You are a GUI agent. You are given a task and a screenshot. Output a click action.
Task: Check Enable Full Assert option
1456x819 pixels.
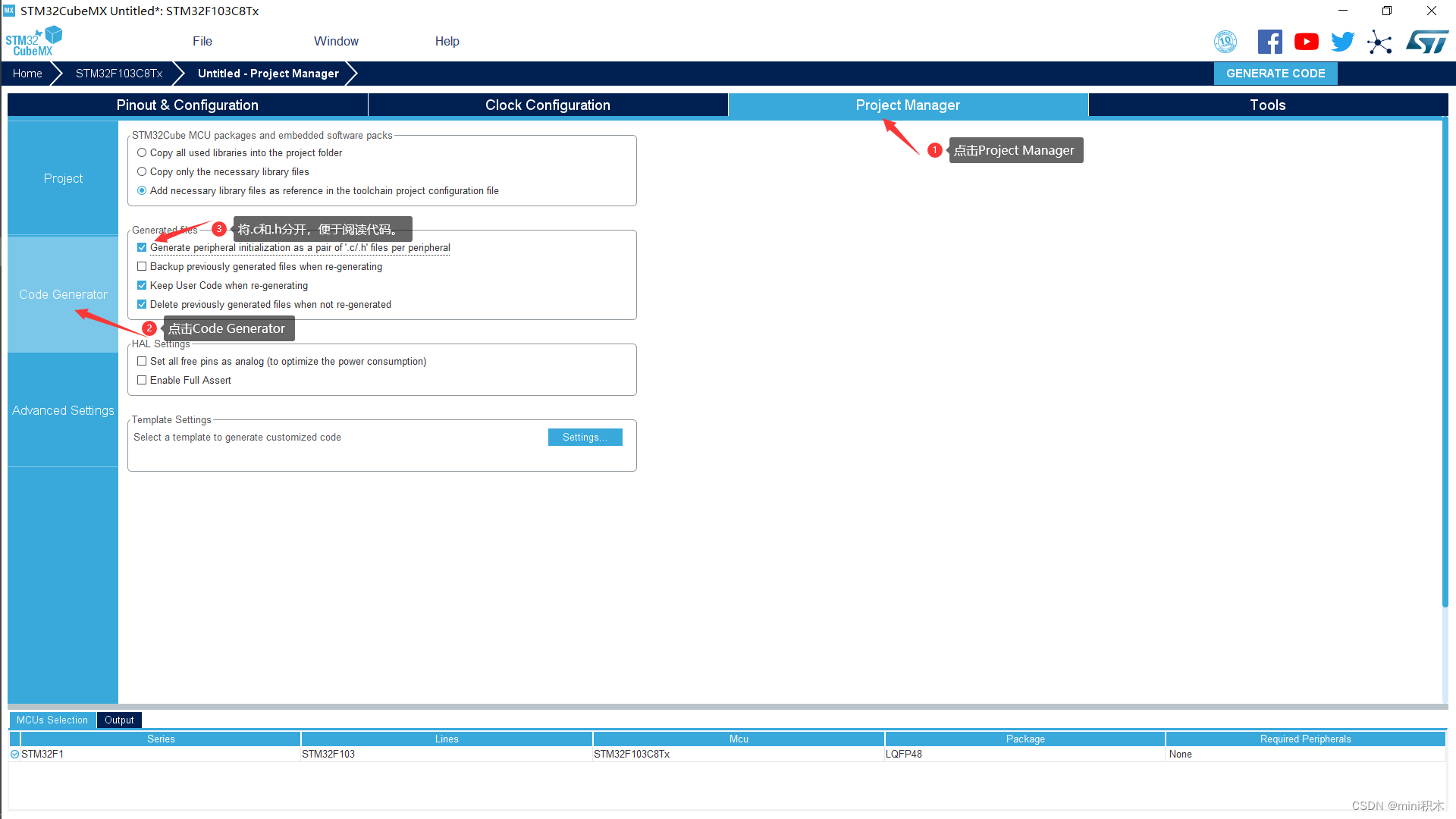coord(142,381)
